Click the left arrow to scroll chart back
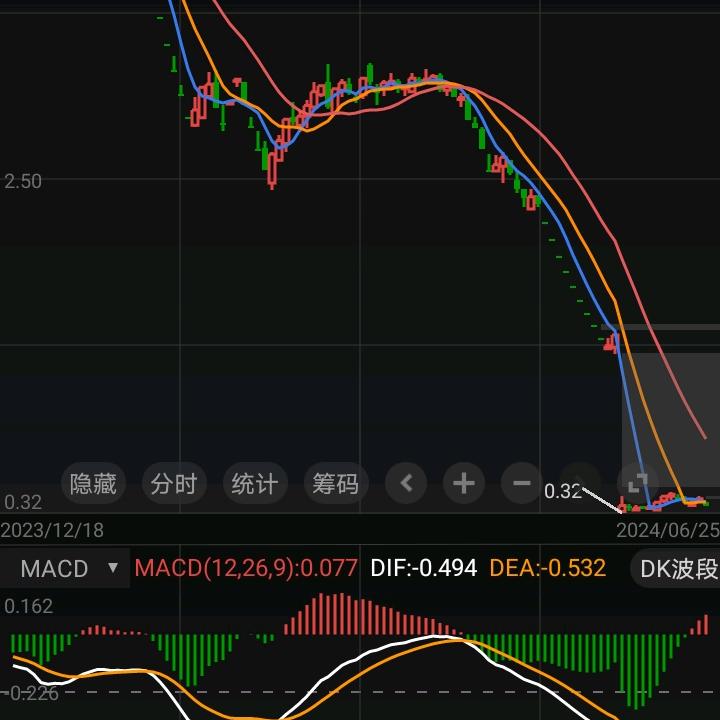 click(406, 484)
